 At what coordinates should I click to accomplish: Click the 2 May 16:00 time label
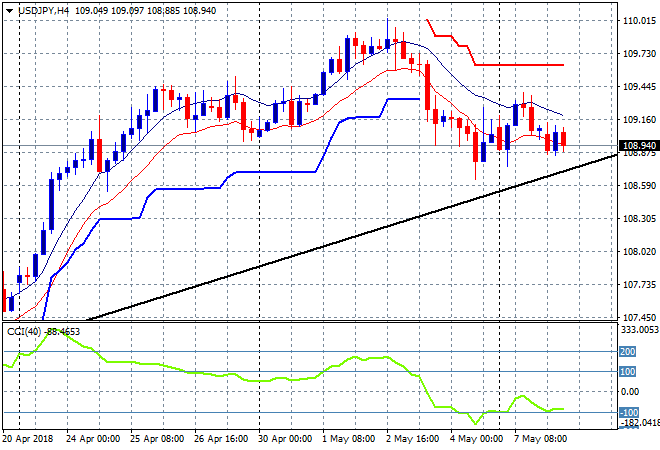tap(412, 439)
